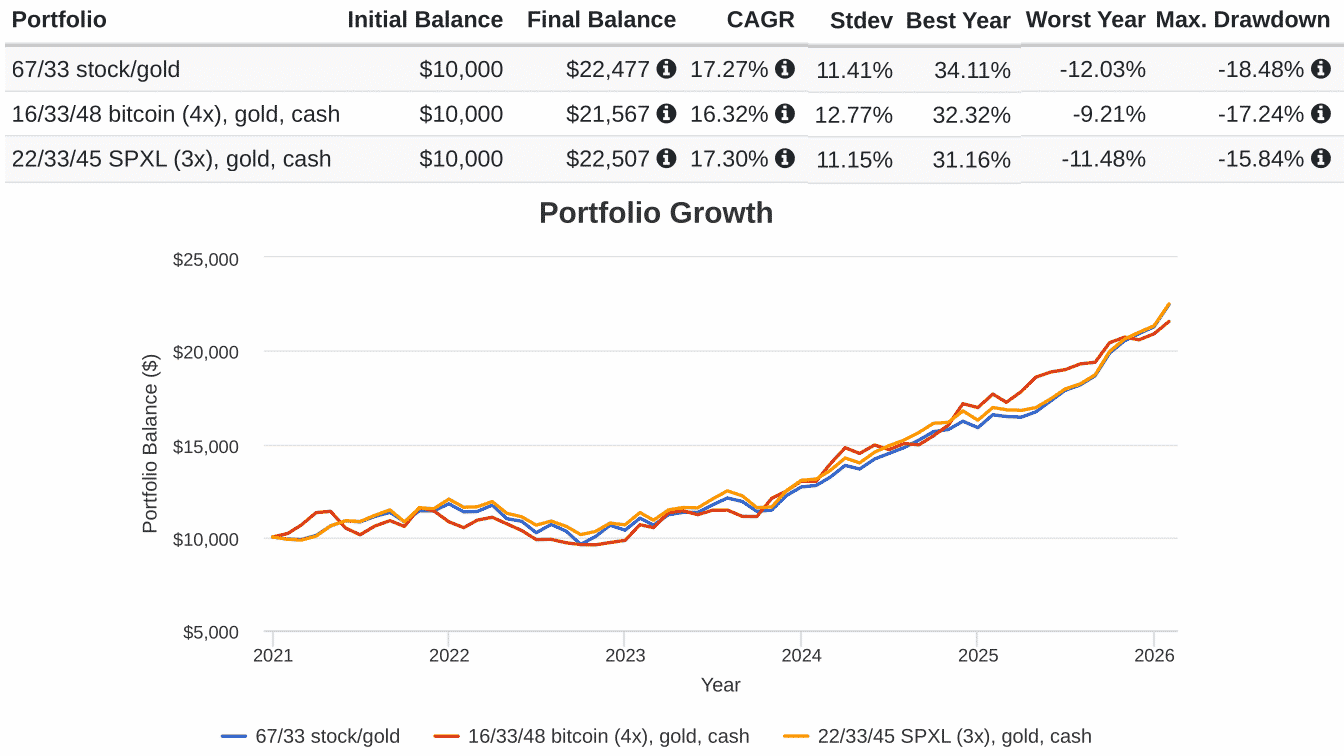Show info for -17.24% max drawdown
Screen dimensions: 1344x756
point(1320,114)
